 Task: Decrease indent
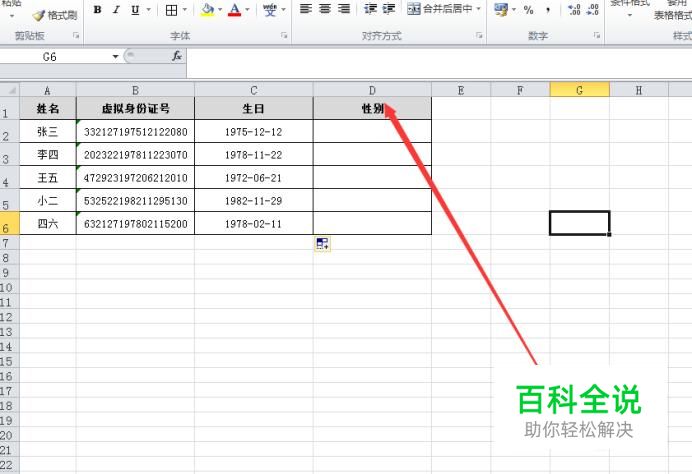(370, 8)
